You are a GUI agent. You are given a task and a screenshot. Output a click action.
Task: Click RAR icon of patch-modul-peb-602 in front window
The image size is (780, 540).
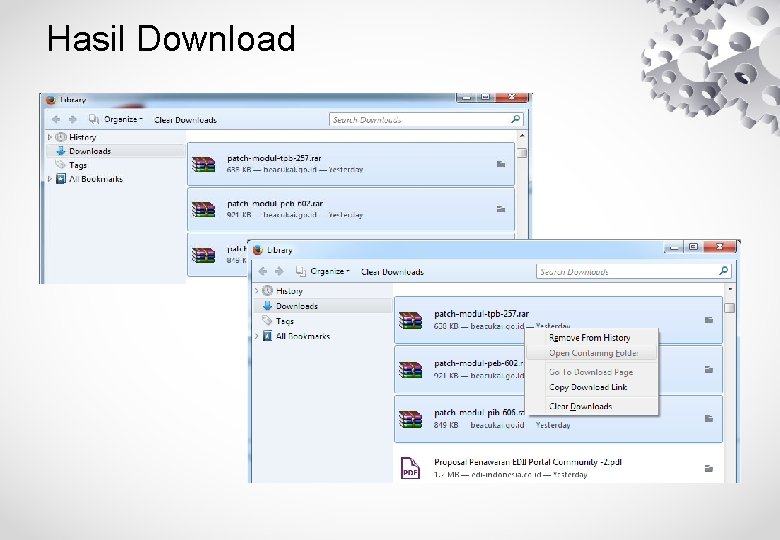point(410,369)
